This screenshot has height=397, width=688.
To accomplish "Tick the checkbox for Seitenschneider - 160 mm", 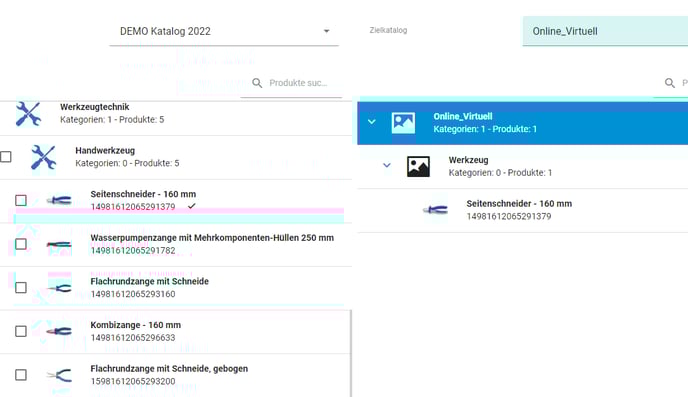I will pos(21,200).
